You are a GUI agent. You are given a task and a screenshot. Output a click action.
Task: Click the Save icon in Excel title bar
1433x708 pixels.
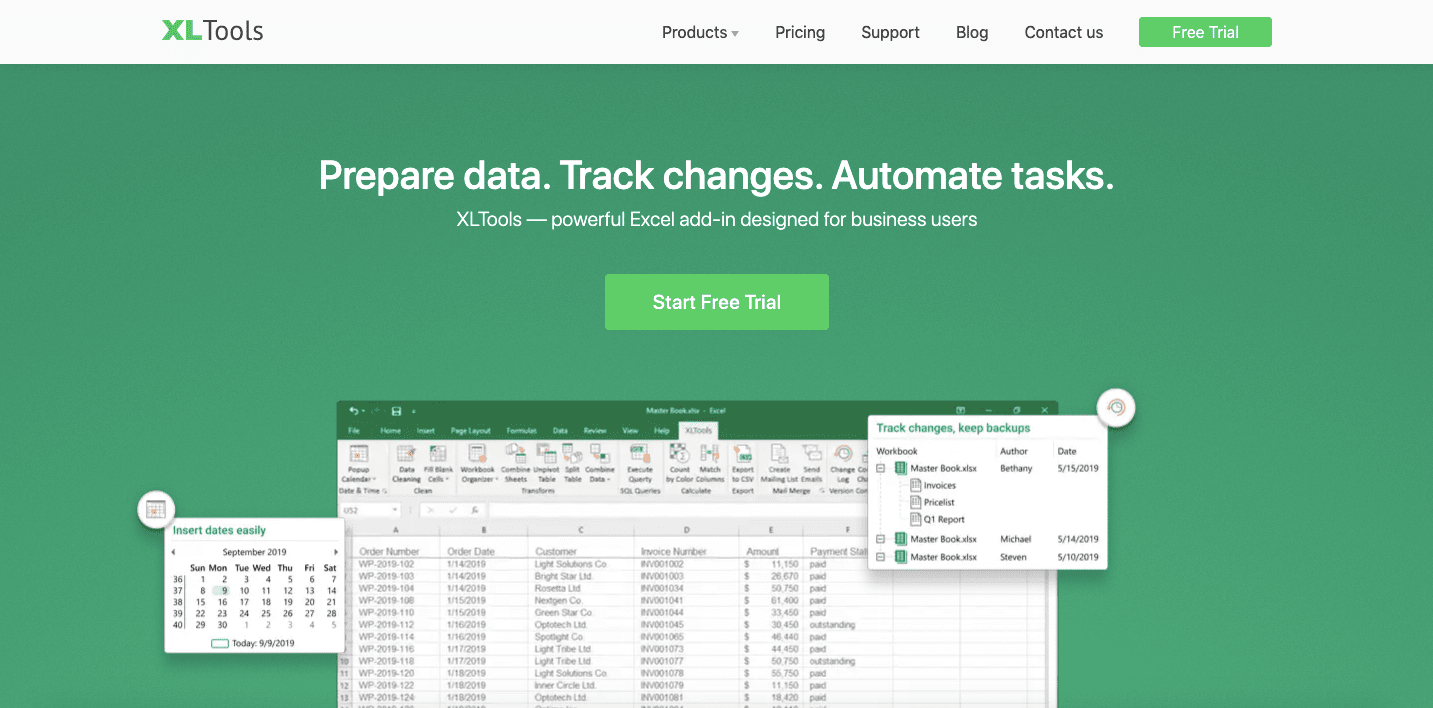pyautogui.click(x=396, y=411)
